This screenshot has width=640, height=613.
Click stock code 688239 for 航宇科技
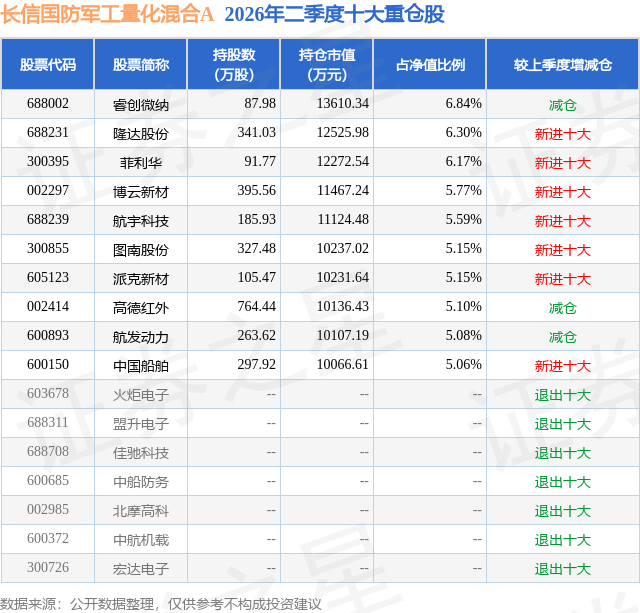[48, 220]
